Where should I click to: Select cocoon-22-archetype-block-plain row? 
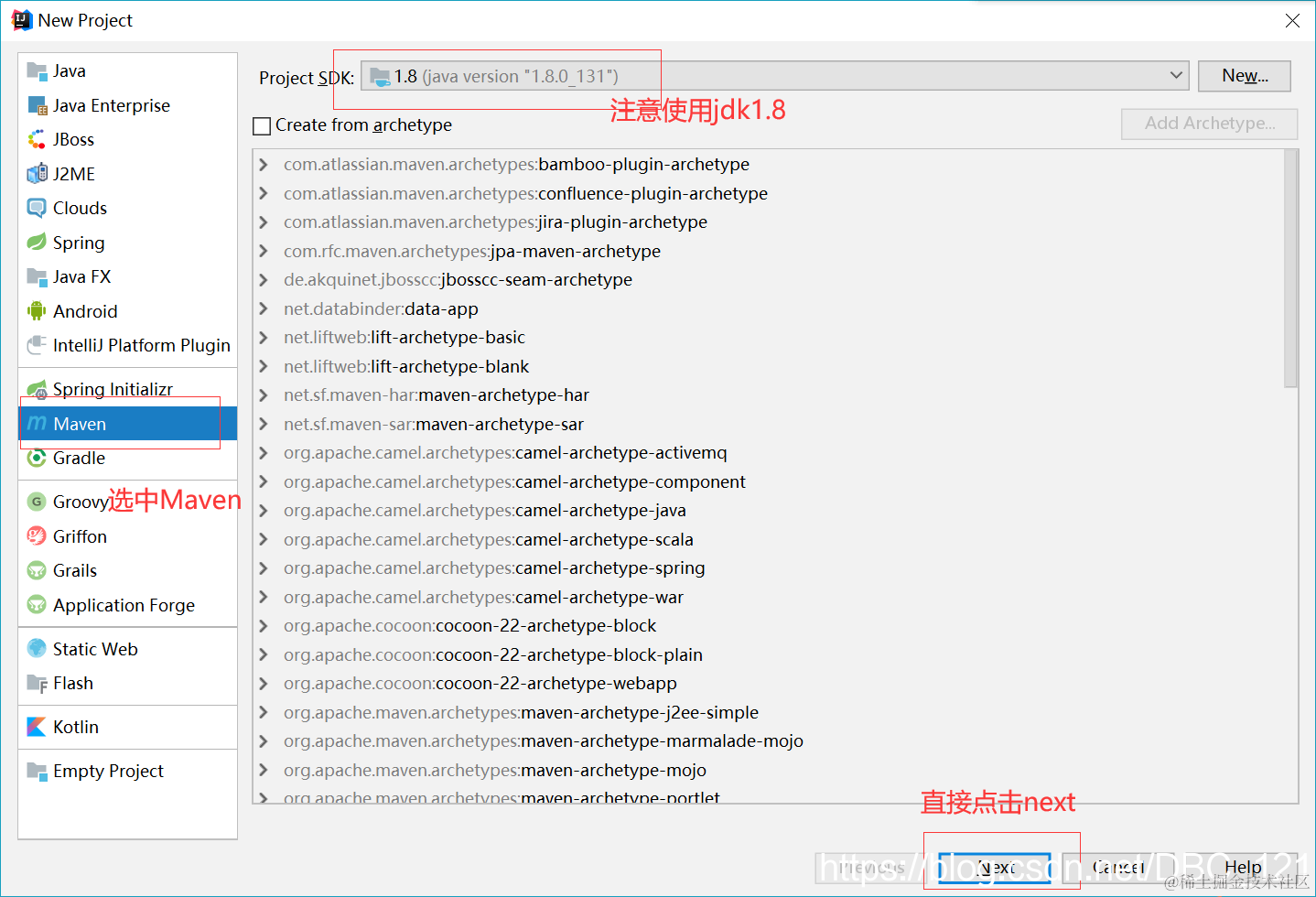(x=769, y=654)
